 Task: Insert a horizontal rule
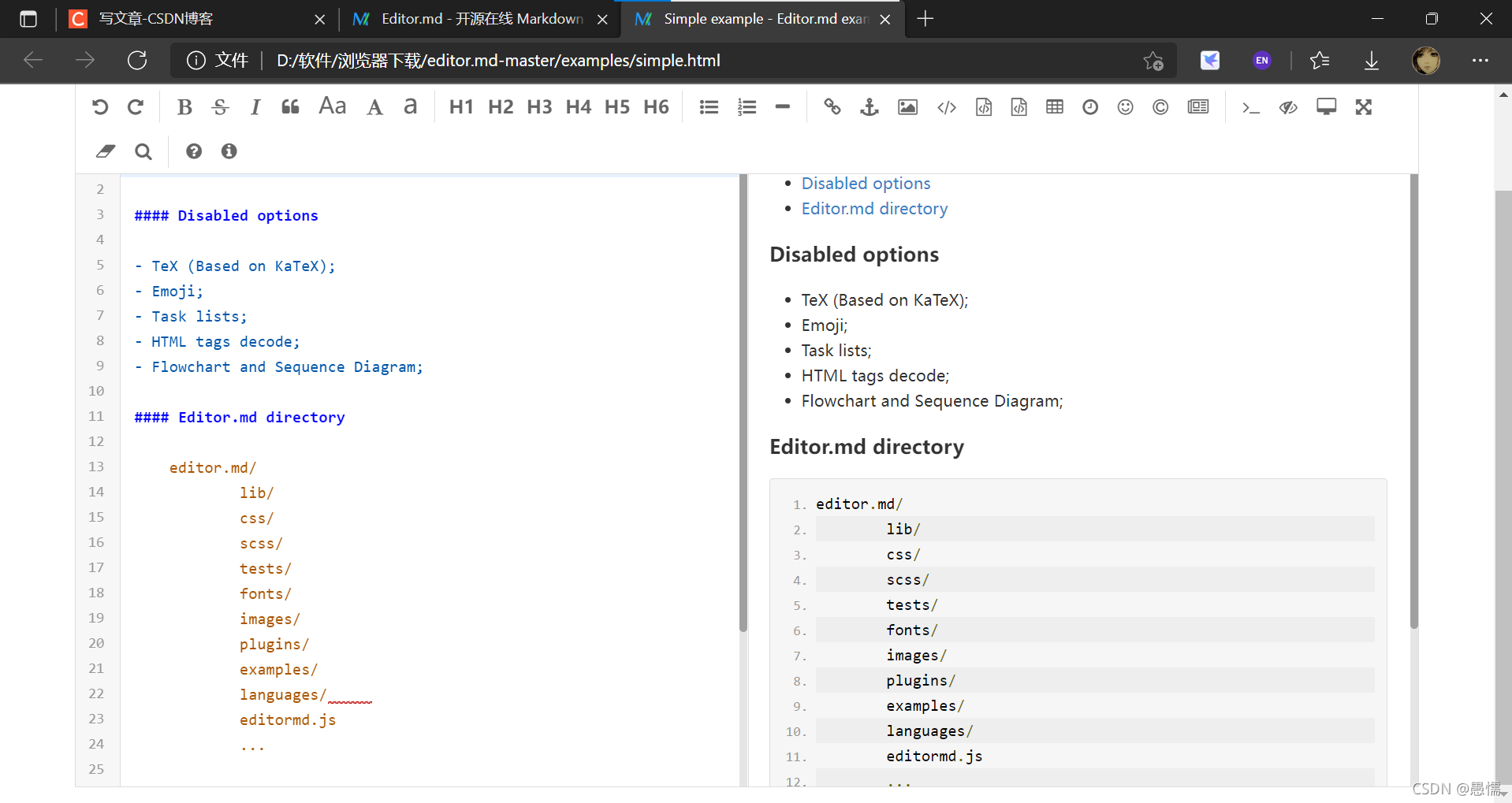(x=782, y=107)
